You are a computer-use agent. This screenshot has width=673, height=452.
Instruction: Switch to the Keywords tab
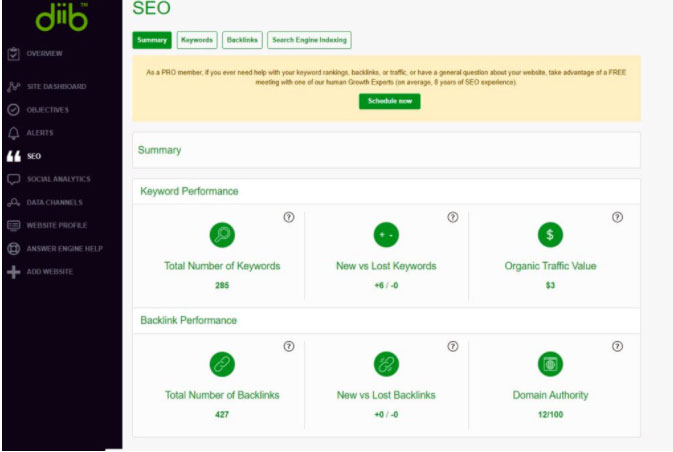[x=196, y=40]
